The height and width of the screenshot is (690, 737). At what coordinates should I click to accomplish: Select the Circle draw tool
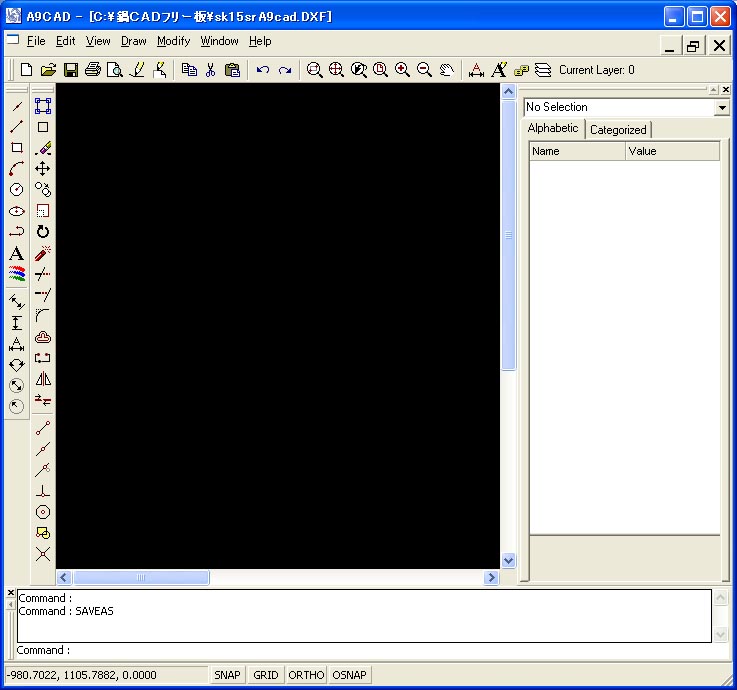coord(16,189)
